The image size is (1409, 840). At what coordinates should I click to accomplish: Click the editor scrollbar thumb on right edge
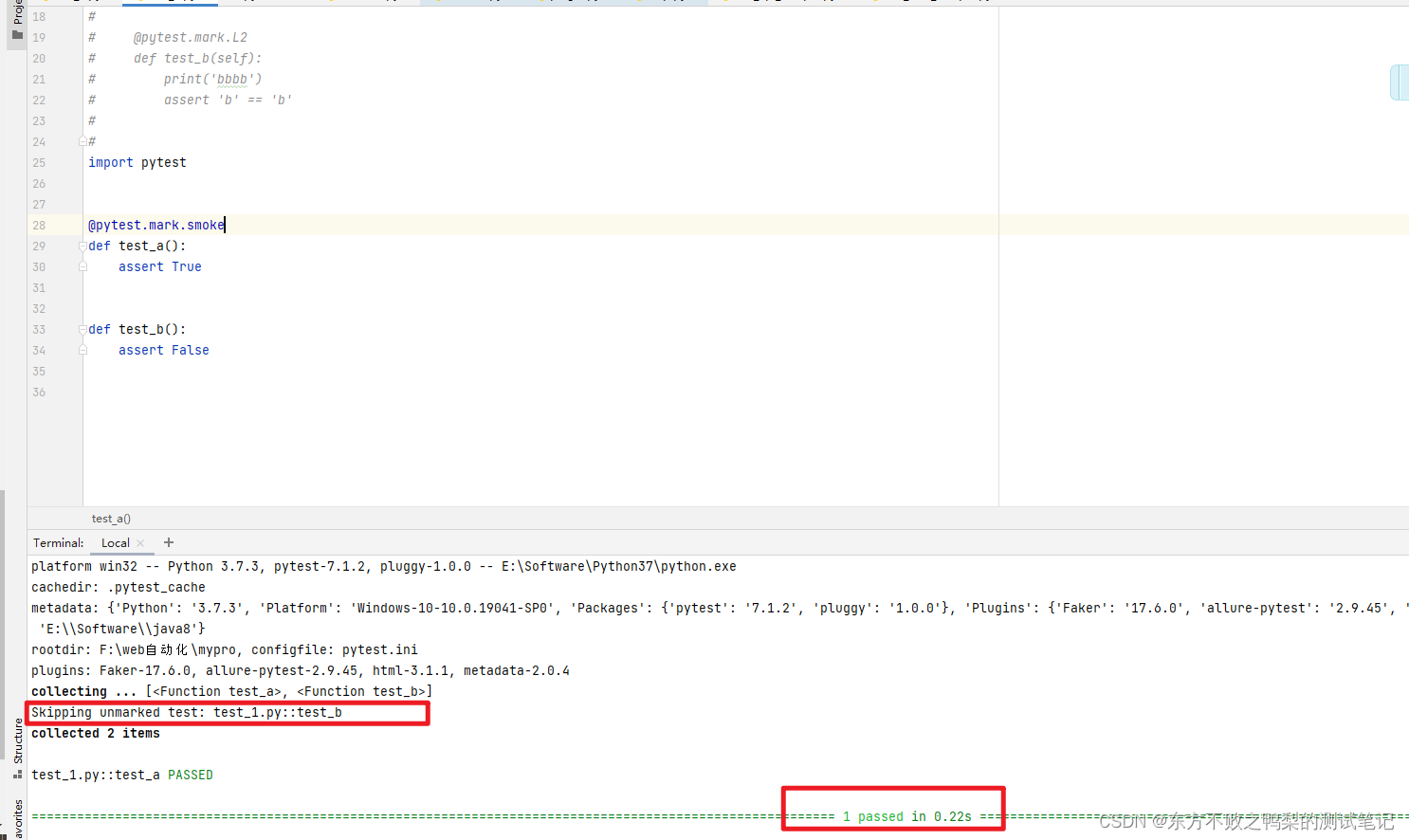pyautogui.click(x=1400, y=82)
